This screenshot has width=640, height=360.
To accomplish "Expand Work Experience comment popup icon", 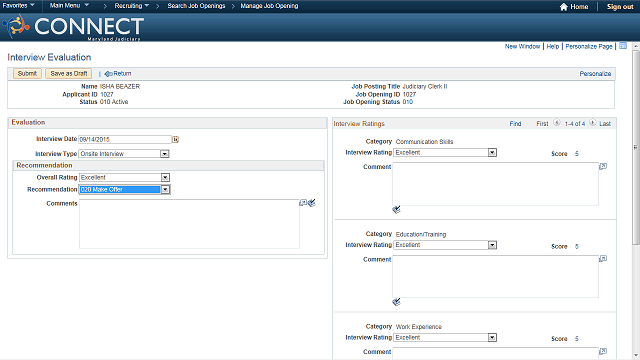I will pos(603,351).
